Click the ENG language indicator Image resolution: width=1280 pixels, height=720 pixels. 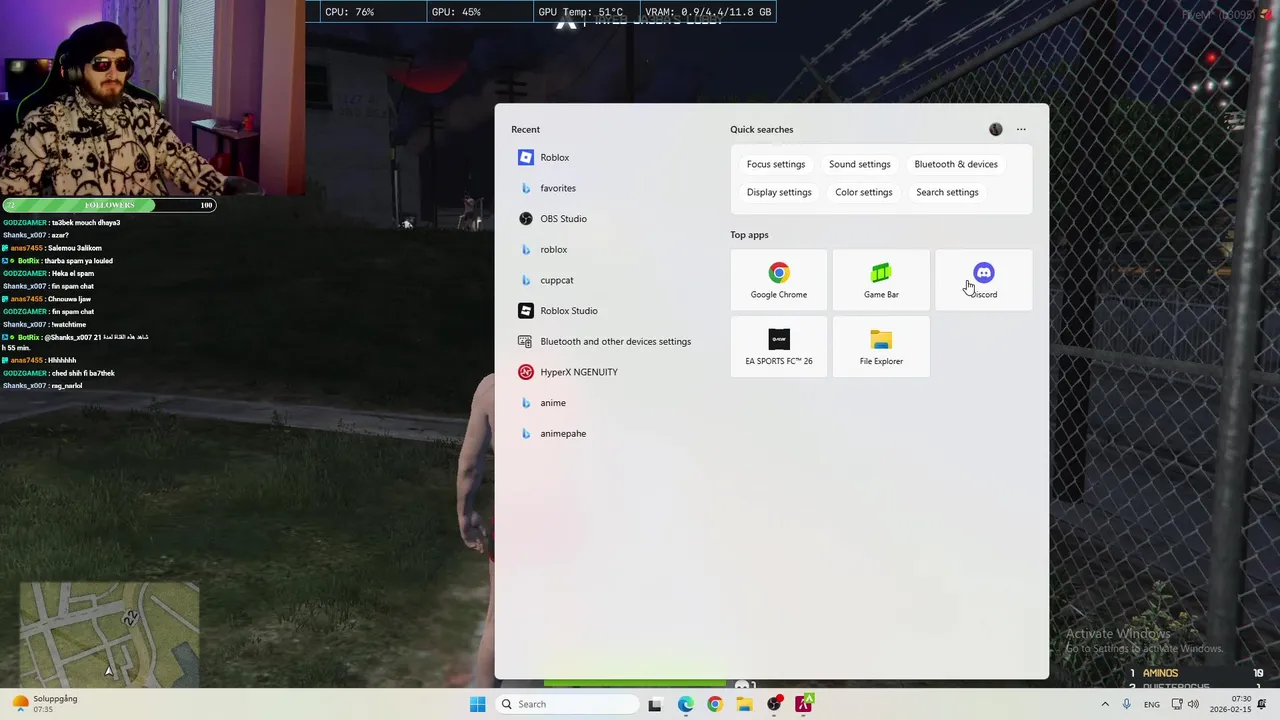click(1152, 704)
